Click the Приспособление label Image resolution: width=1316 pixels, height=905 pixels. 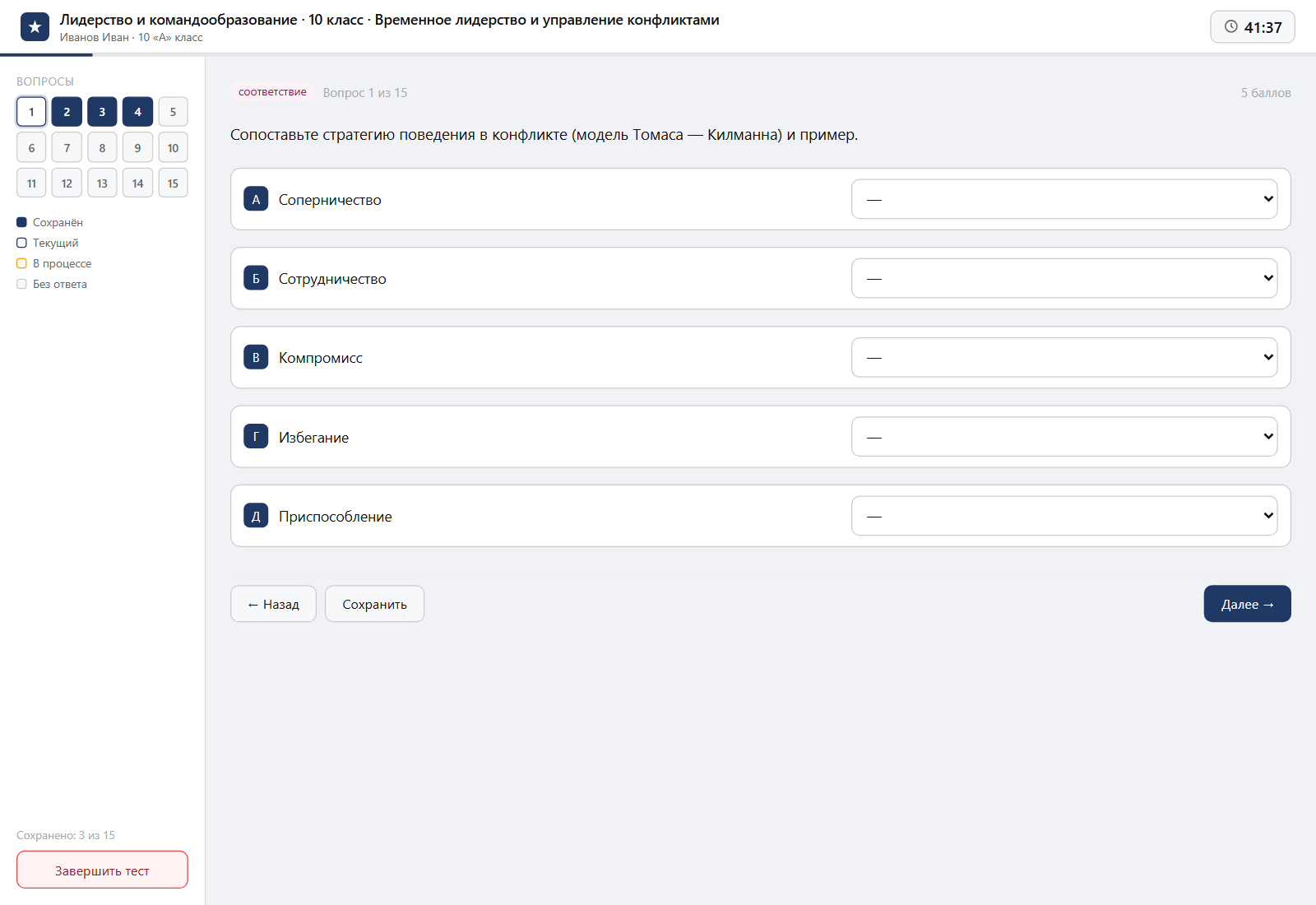click(336, 517)
